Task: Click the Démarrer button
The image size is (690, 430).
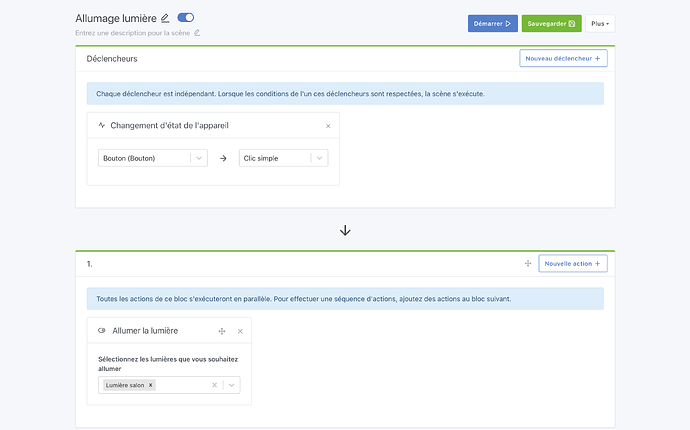Action: tap(492, 23)
